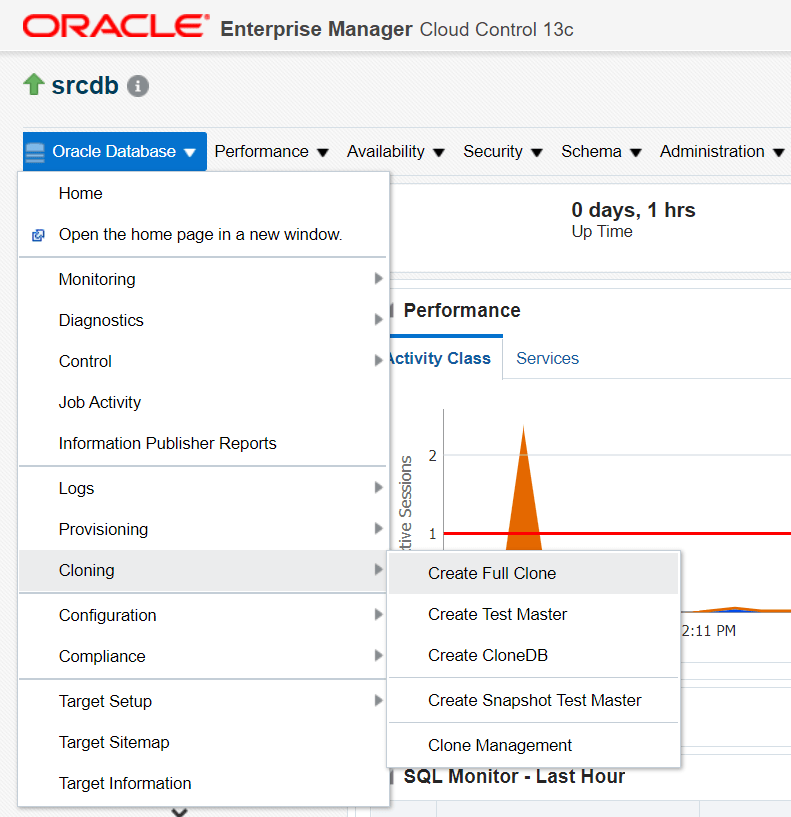
Task: Choose Create Snapshot Test Master
Action: tap(534, 700)
